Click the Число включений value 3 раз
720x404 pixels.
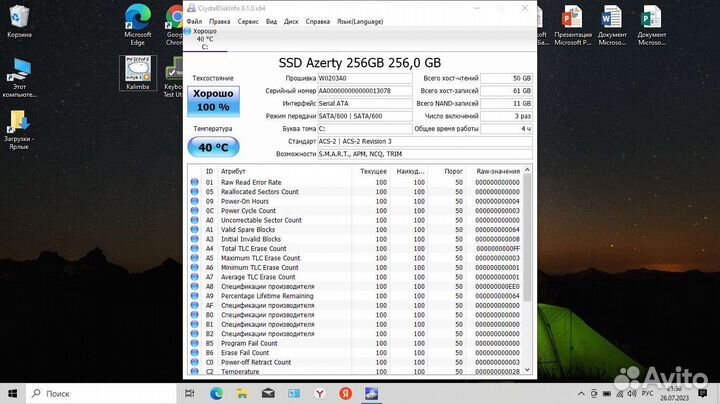(x=506, y=116)
